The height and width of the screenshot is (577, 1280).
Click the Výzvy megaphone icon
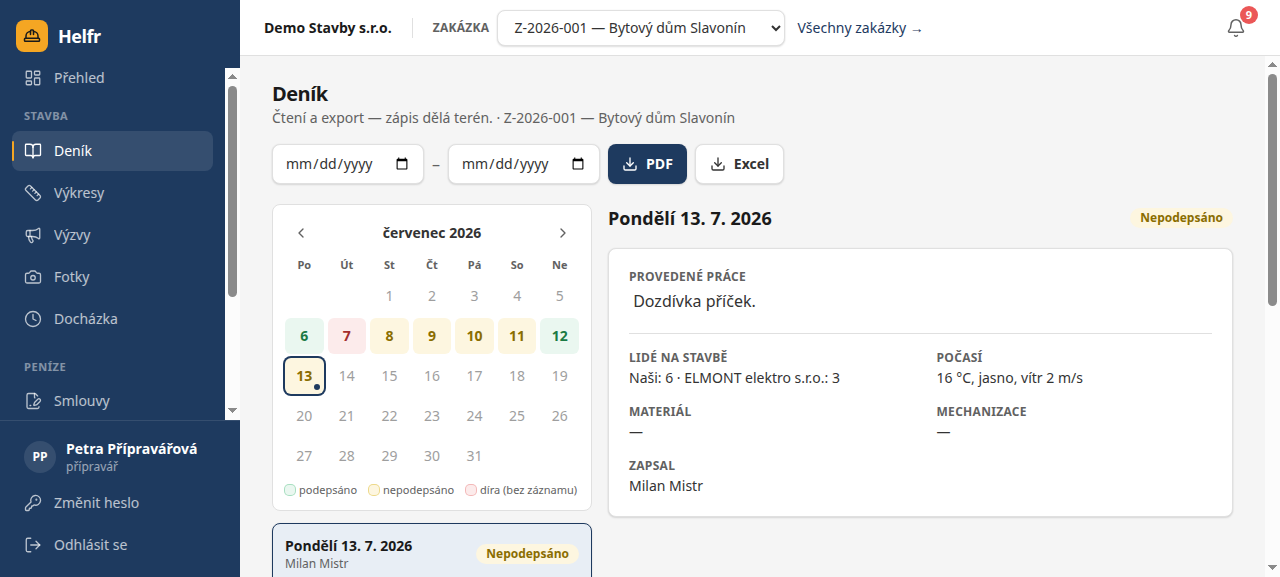pyautogui.click(x=33, y=235)
